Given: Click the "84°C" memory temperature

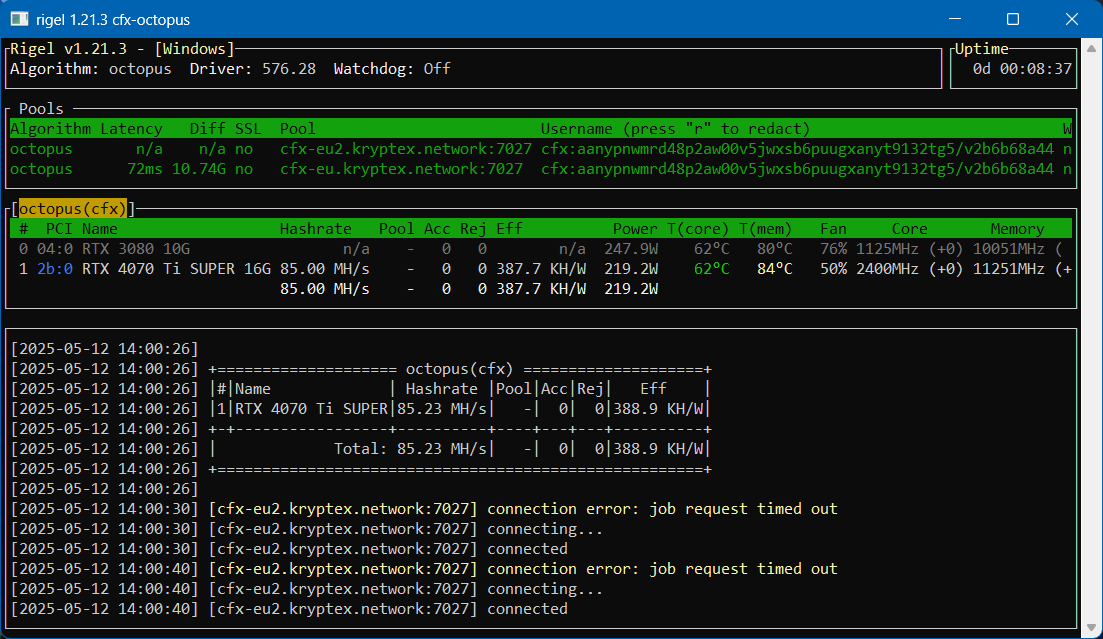Looking at the screenshot, I should 774,269.
